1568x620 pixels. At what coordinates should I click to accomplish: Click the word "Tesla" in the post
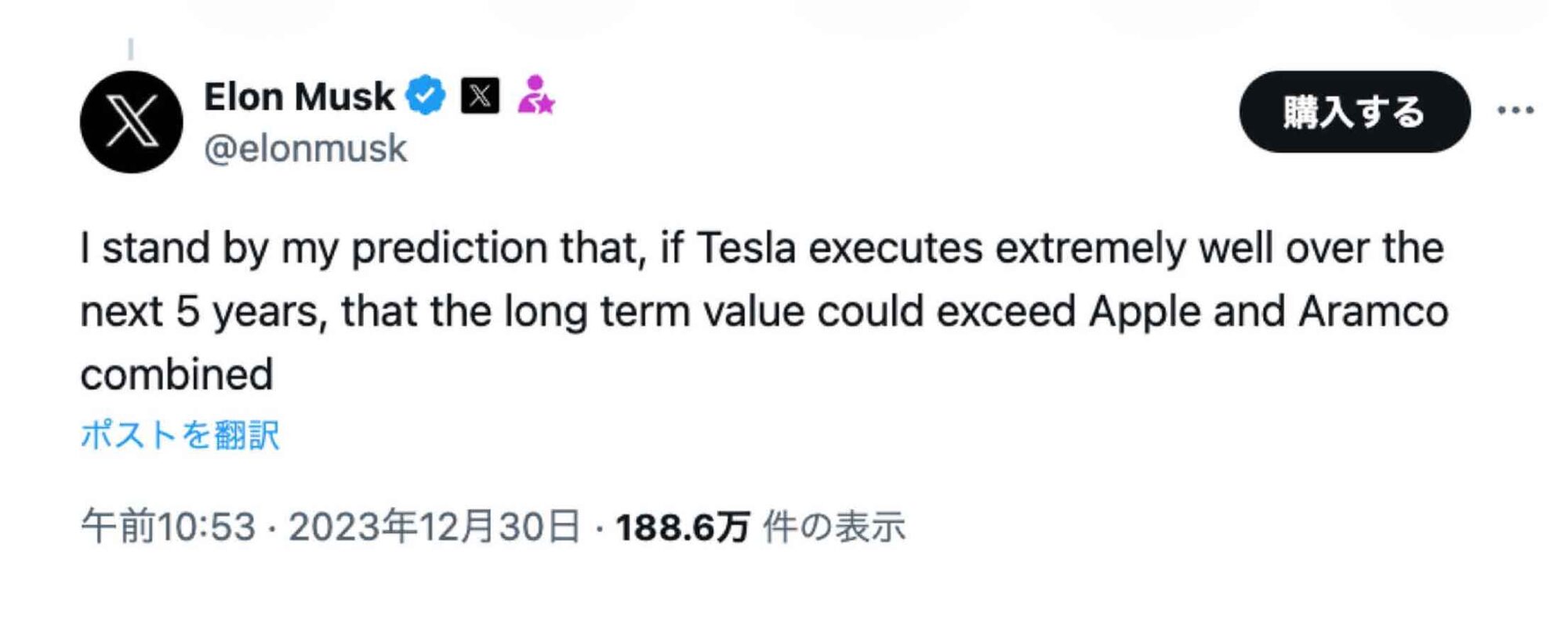point(746,248)
